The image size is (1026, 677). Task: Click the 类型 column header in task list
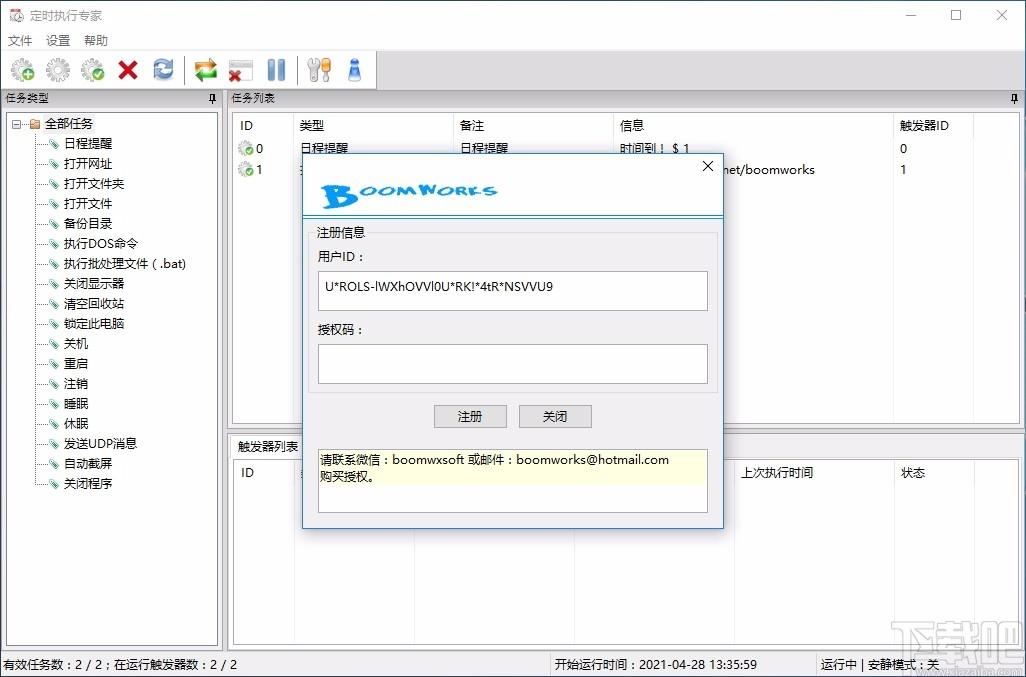click(x=373, y=126)
